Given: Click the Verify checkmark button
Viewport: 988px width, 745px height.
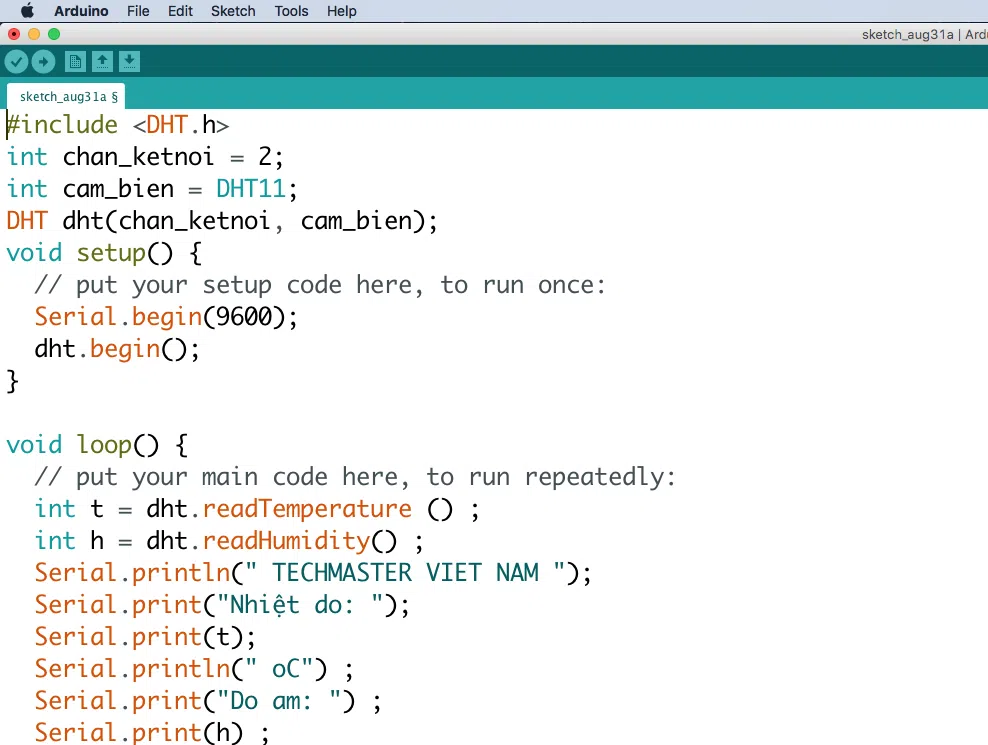Looking at the screenshot, I should [16, 62].
